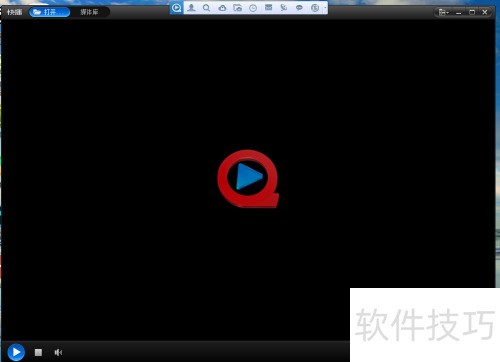
Task: Click the QvodPlayer logo in floating toolbar
Action: coord(176,8)
